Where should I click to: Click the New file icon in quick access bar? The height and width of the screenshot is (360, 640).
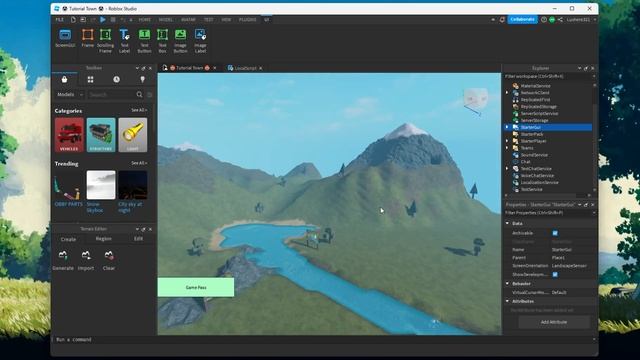click(73, 20)
